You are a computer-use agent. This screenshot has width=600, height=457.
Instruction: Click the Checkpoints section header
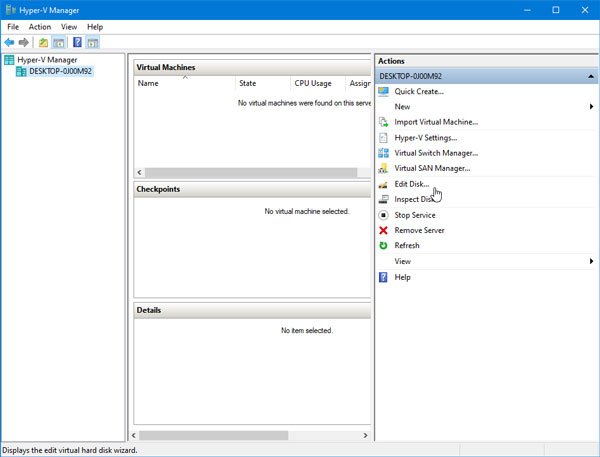point(252,189)
